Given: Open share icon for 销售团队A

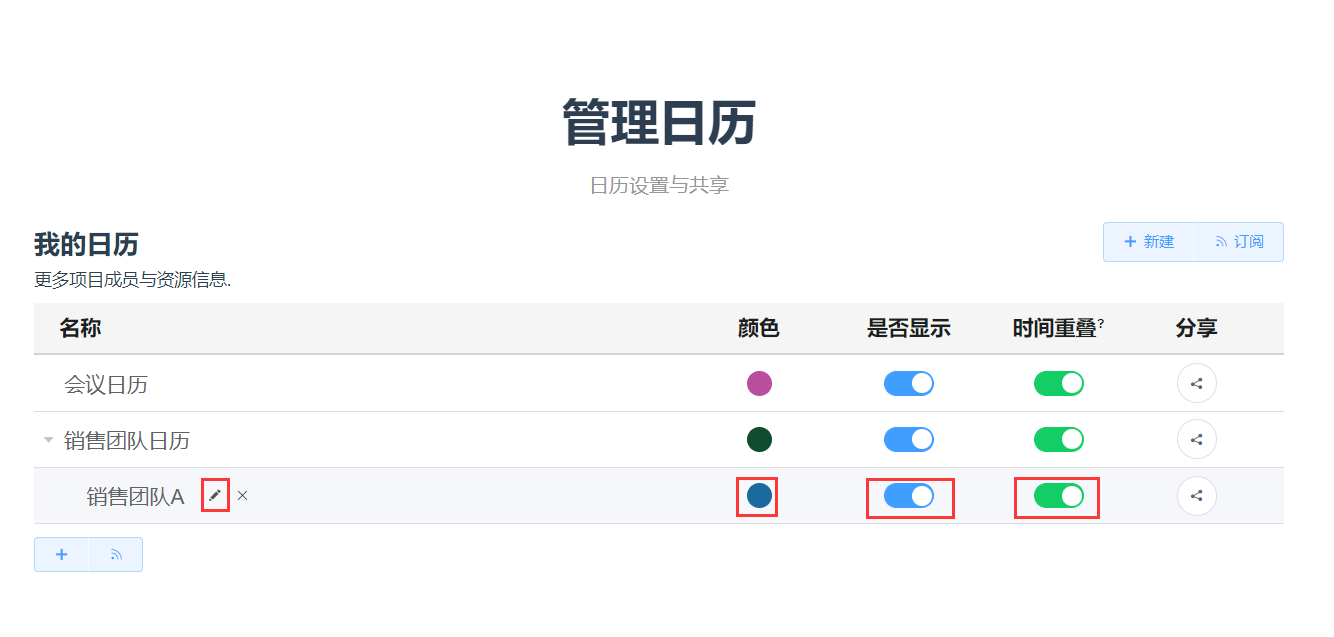Looking at the screenshot, I should [1196, 495].
